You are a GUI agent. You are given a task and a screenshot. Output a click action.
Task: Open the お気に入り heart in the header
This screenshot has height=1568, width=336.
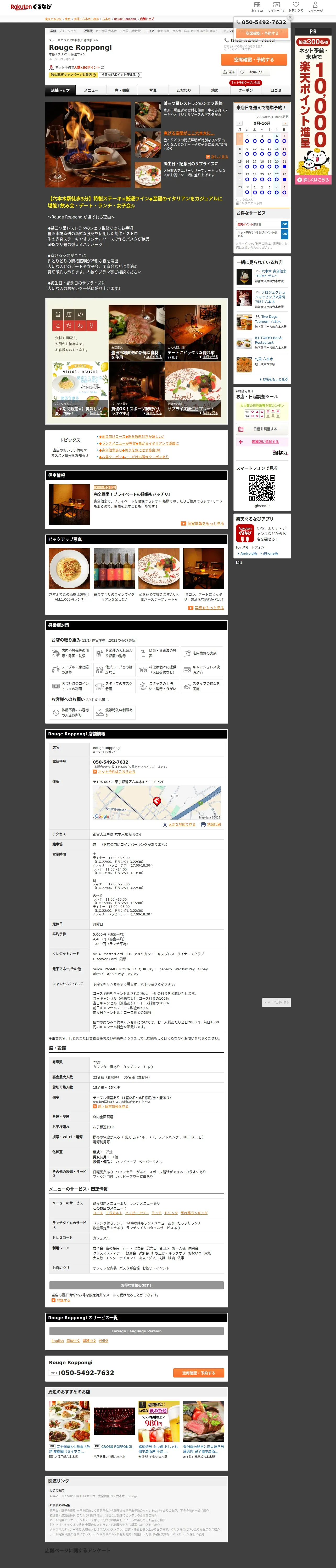coord(296,7)
